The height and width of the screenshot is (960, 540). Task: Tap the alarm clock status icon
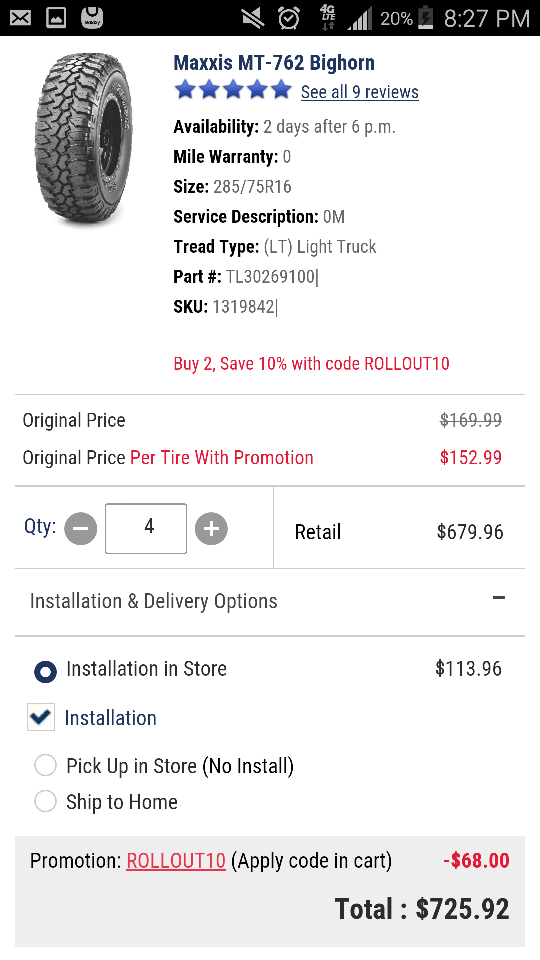tap(288, 18)
